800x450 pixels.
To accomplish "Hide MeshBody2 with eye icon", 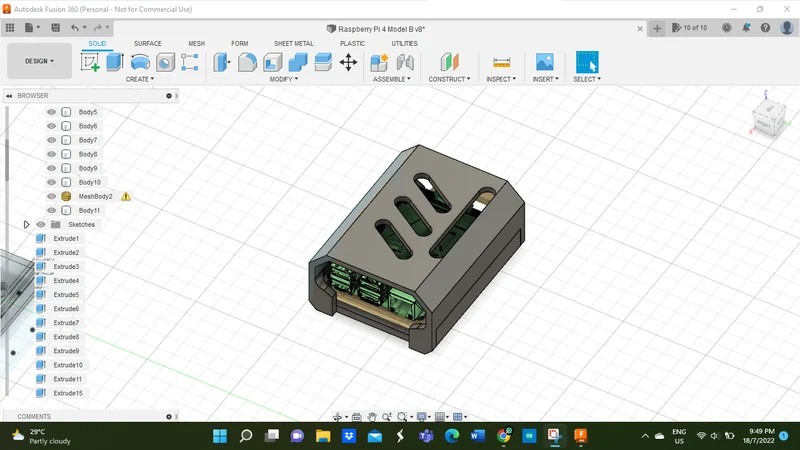I will click(52, 196).
